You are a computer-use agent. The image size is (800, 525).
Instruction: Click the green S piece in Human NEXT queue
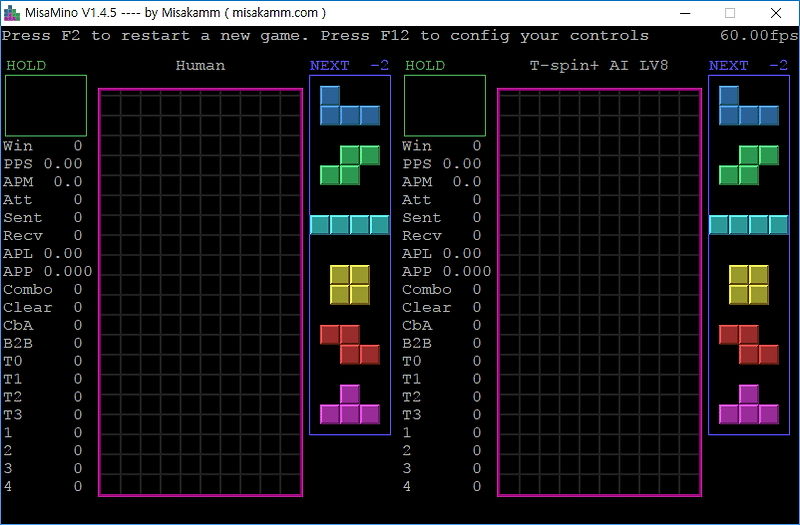coord(350,165)
